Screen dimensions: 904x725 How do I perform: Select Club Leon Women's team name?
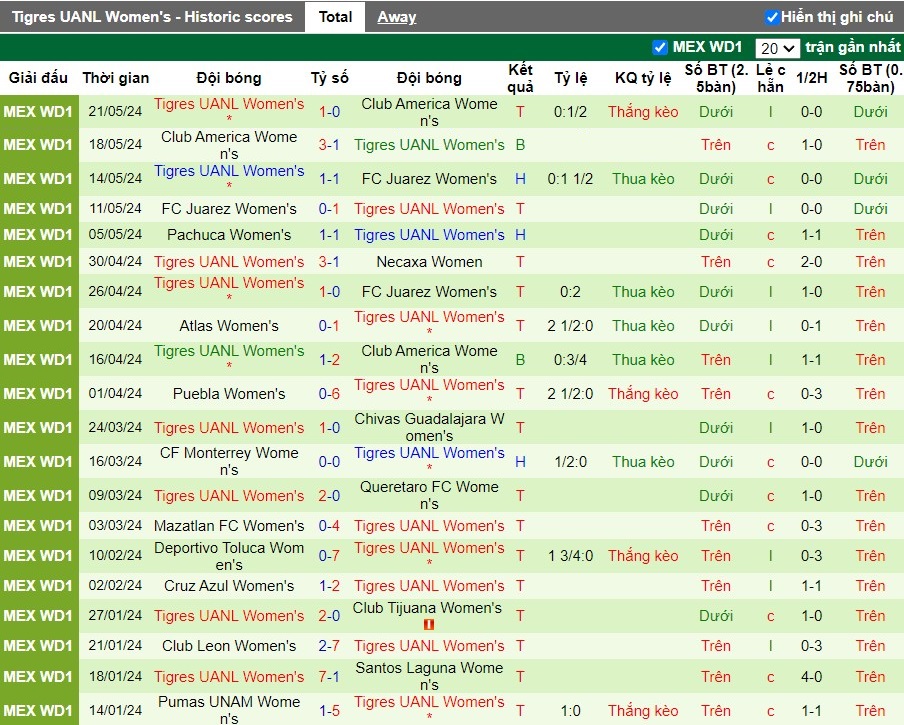pos(229,645)
